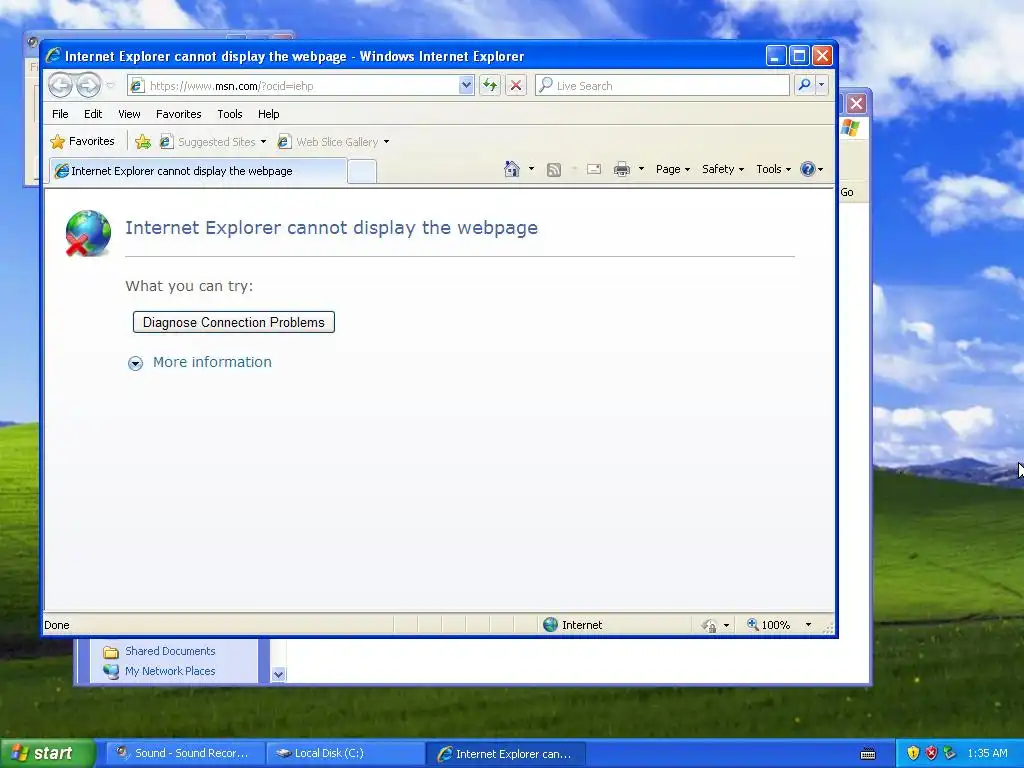Close the background explorer window
This screenshot has width=1024, height=768.
click(856, 103)
